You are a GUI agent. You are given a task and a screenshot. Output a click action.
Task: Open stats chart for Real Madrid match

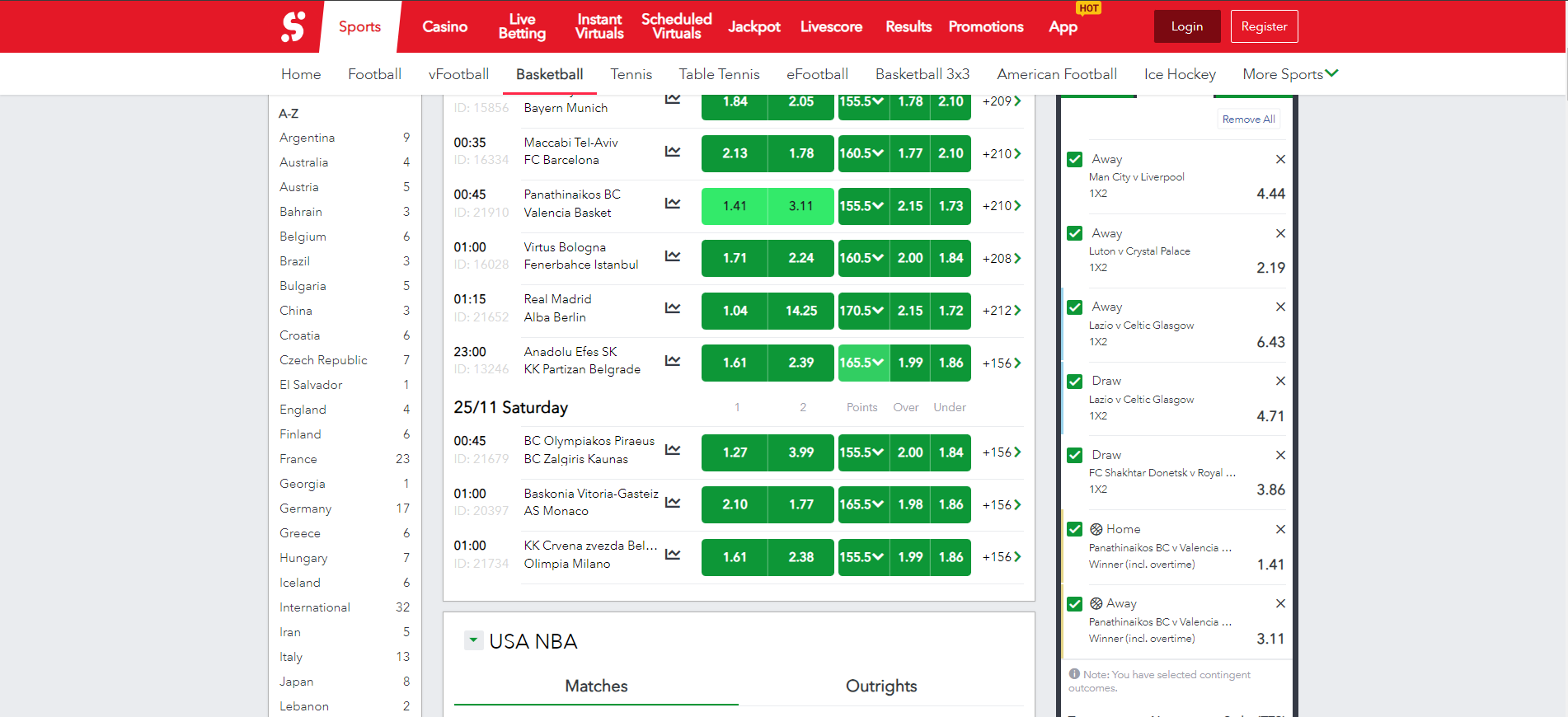673,308
